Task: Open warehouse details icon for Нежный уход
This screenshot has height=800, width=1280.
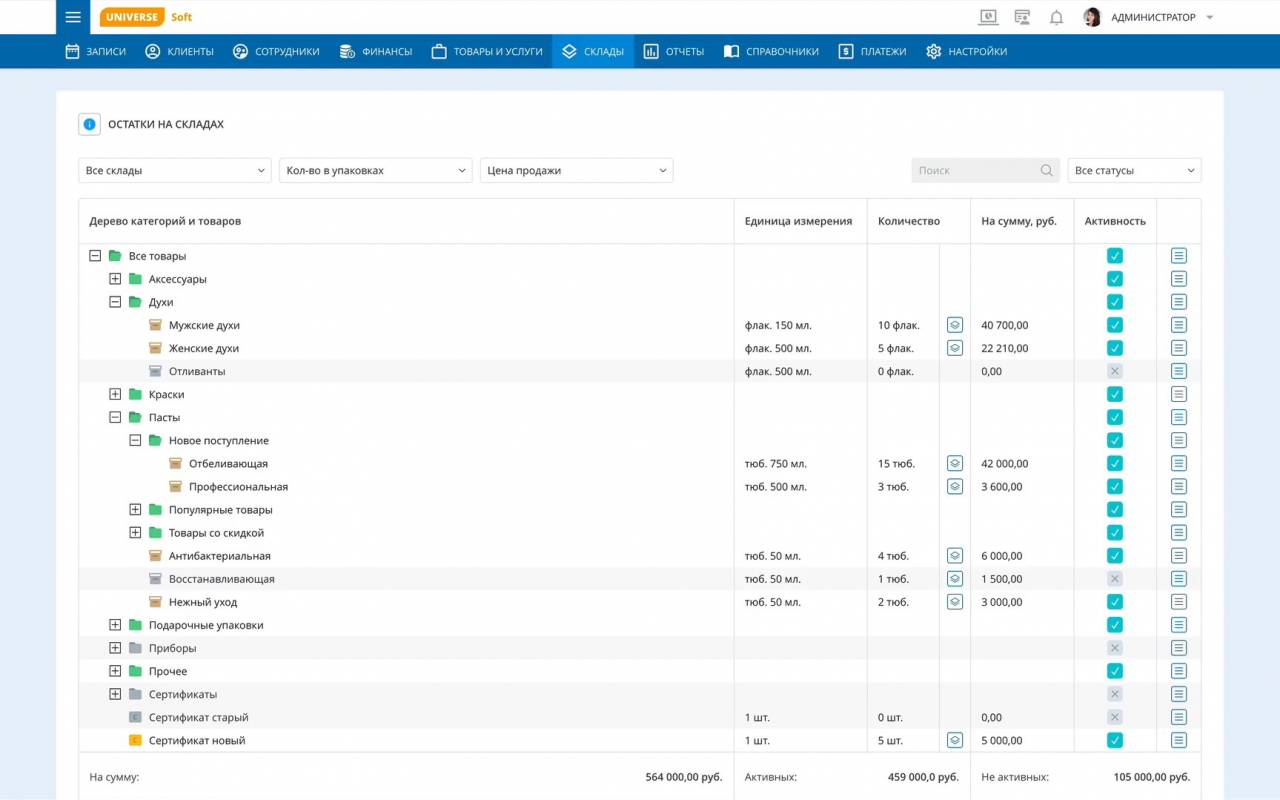Action: pos(955,602)
